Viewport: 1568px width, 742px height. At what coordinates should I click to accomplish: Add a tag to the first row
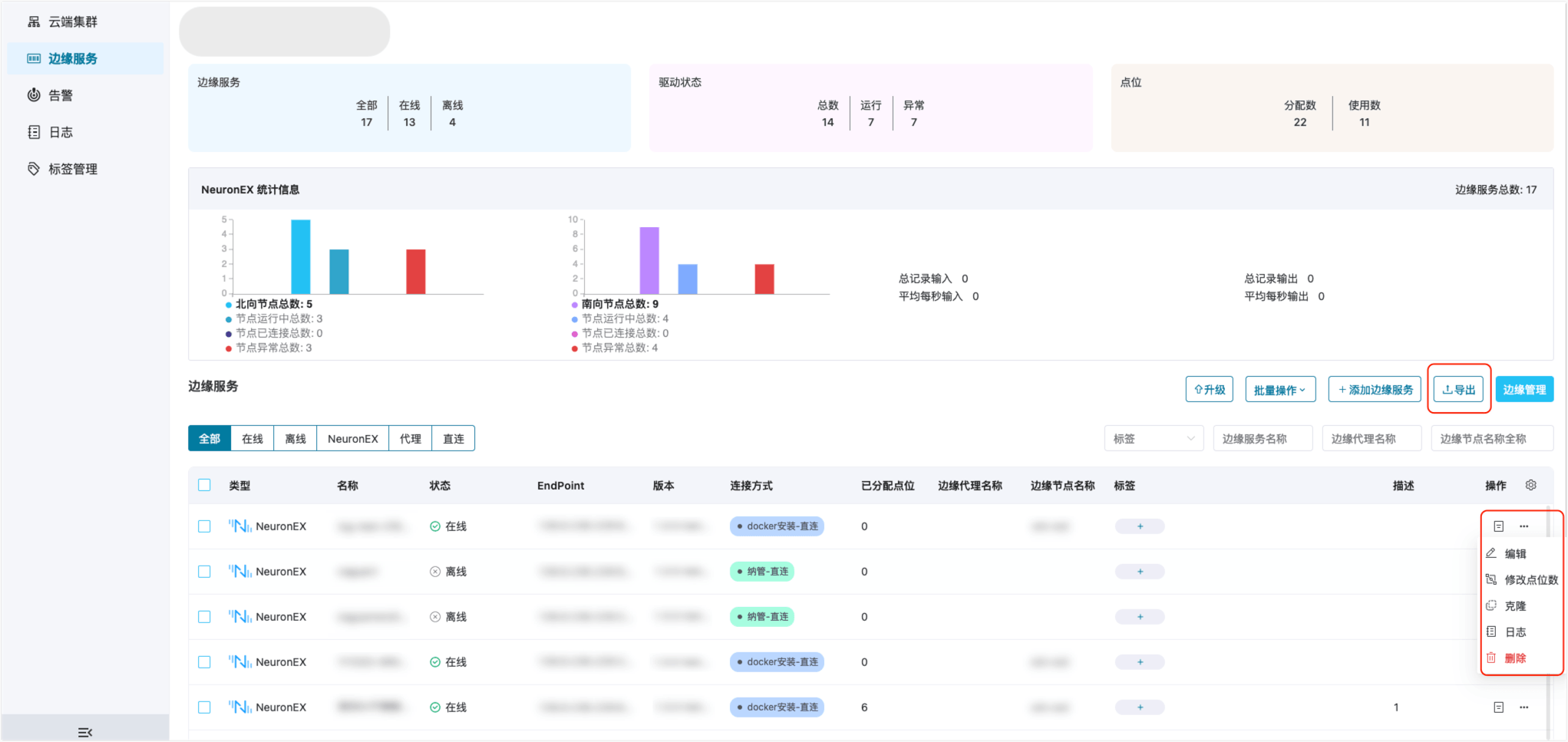pos(1139,526)
